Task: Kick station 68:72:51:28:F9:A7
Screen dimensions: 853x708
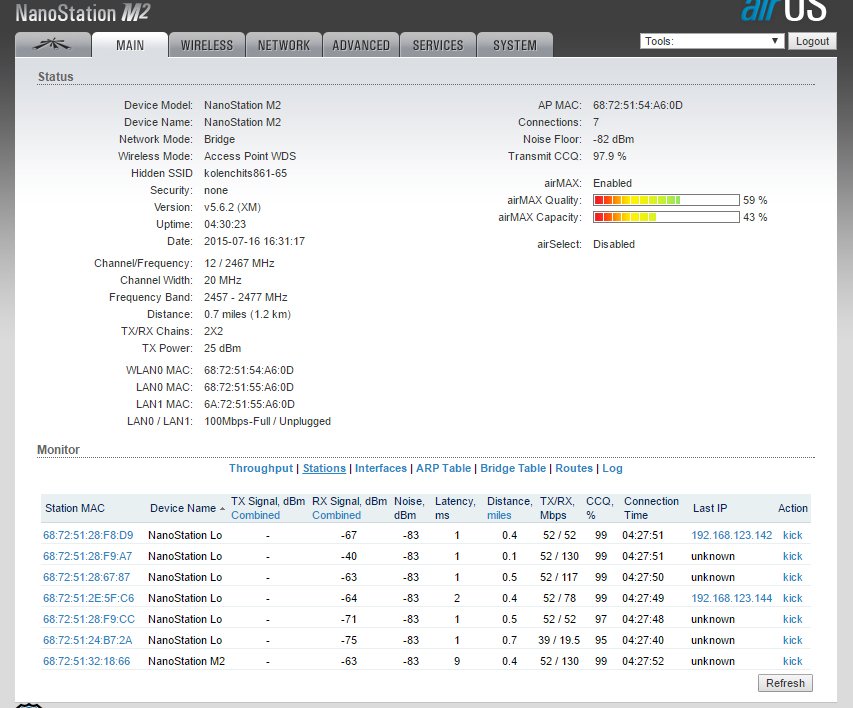Action: pos(793,556)
